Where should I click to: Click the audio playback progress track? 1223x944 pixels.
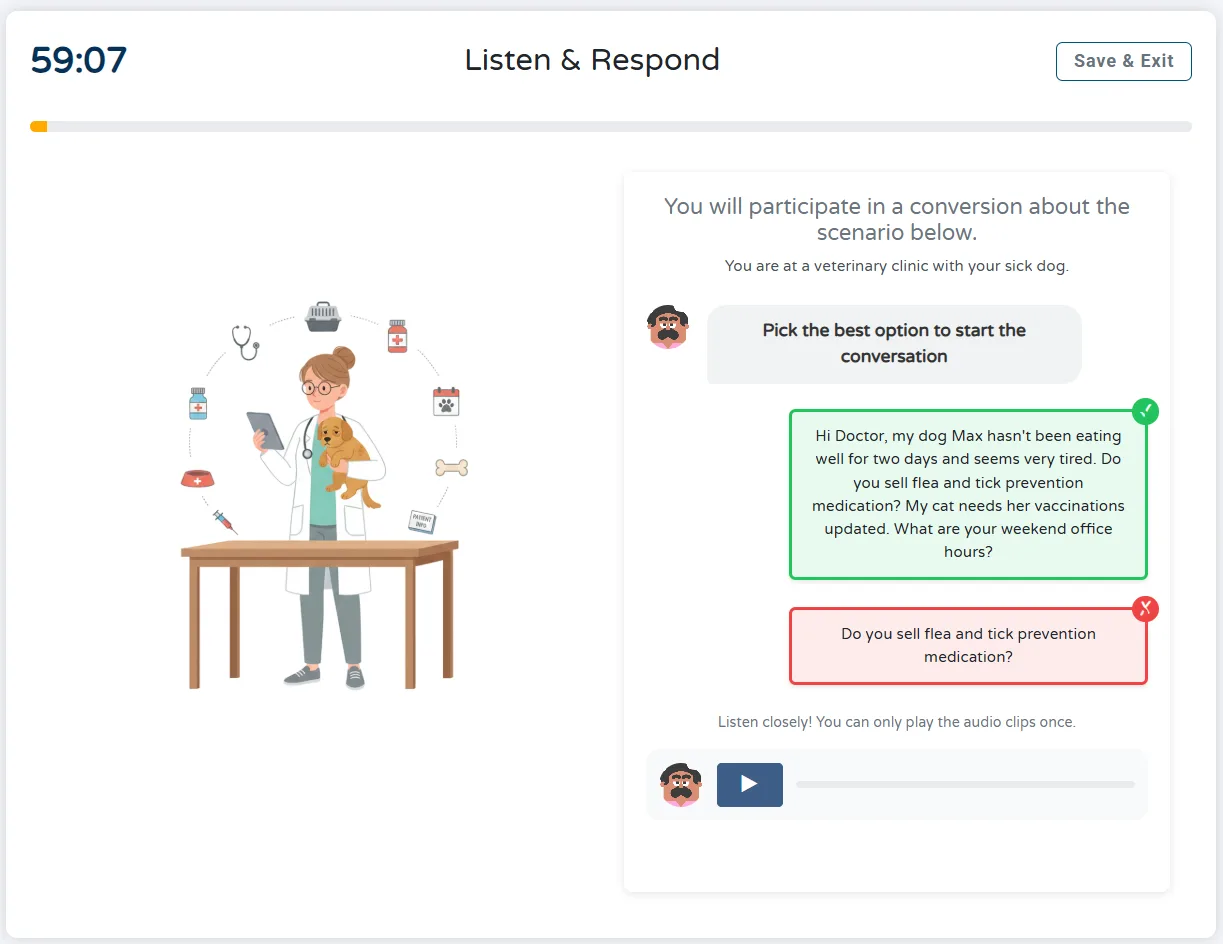click(x=963, y=785)
